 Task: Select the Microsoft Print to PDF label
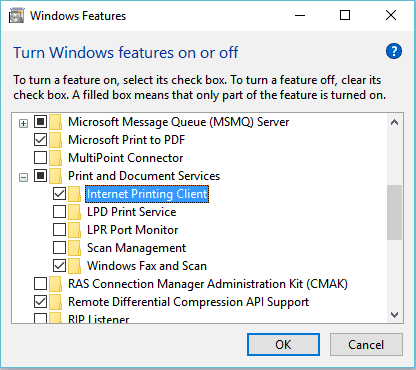(x=127, y=140)
